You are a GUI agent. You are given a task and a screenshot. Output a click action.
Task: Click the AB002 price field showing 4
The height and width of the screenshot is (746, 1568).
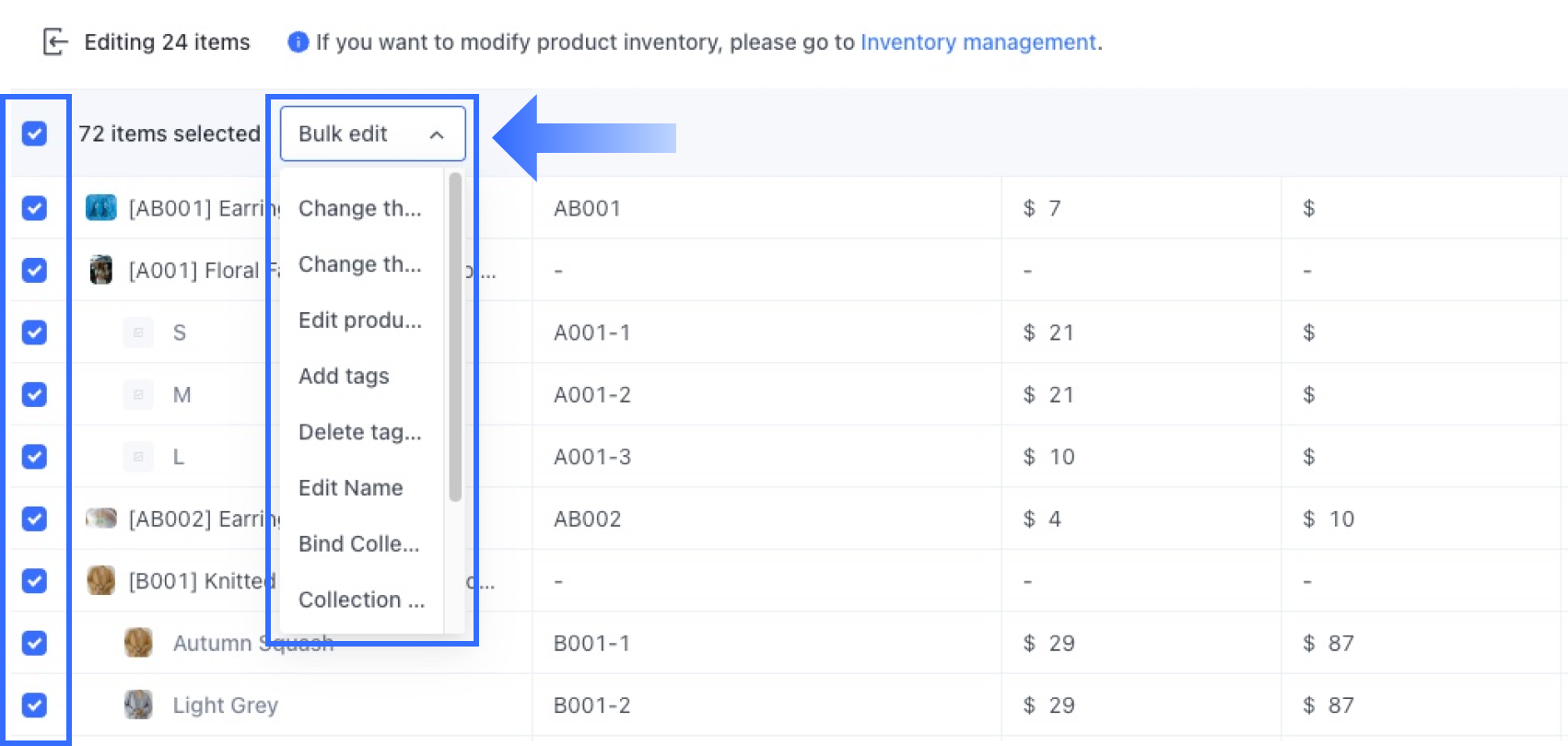coord(1054,519)
